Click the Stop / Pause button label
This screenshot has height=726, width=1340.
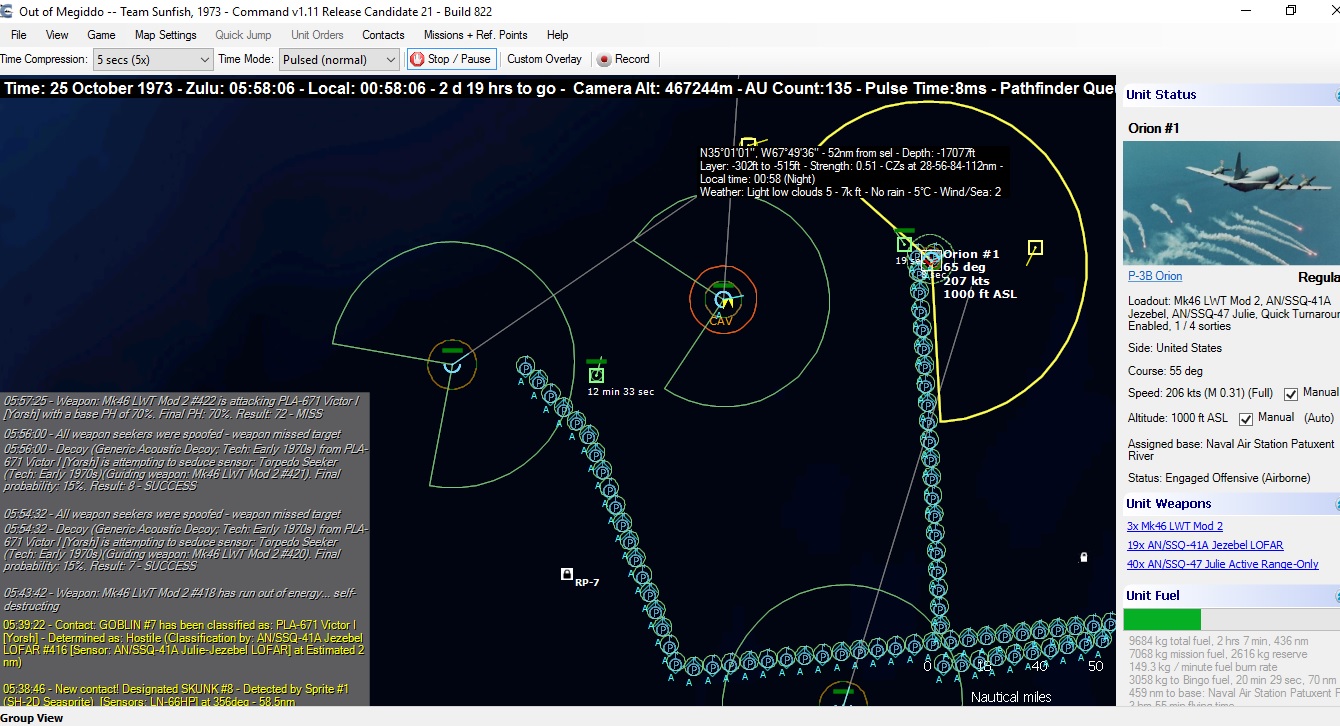(x=459, y=59)
